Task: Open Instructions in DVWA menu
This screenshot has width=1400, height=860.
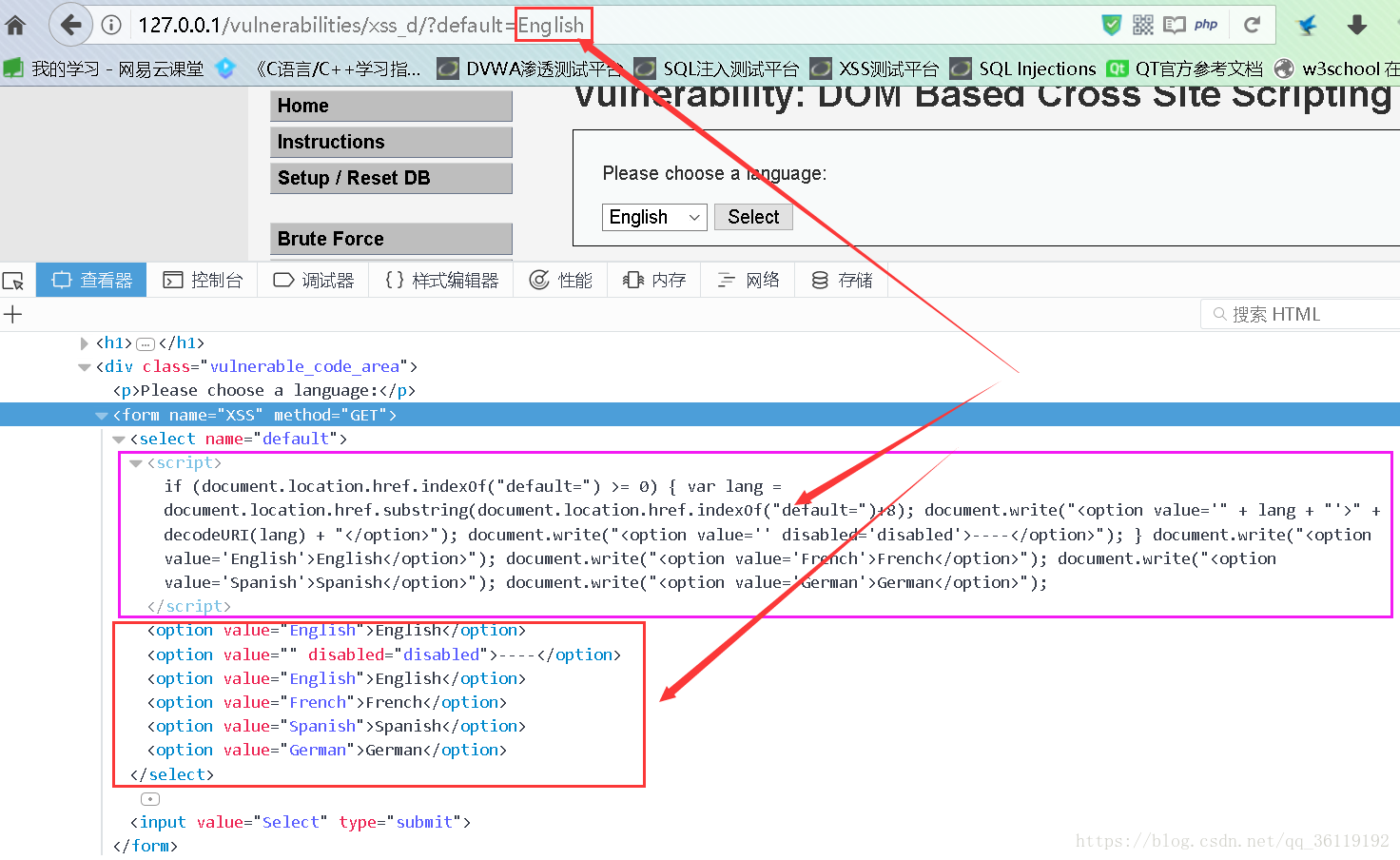Action: coord(392,142)
